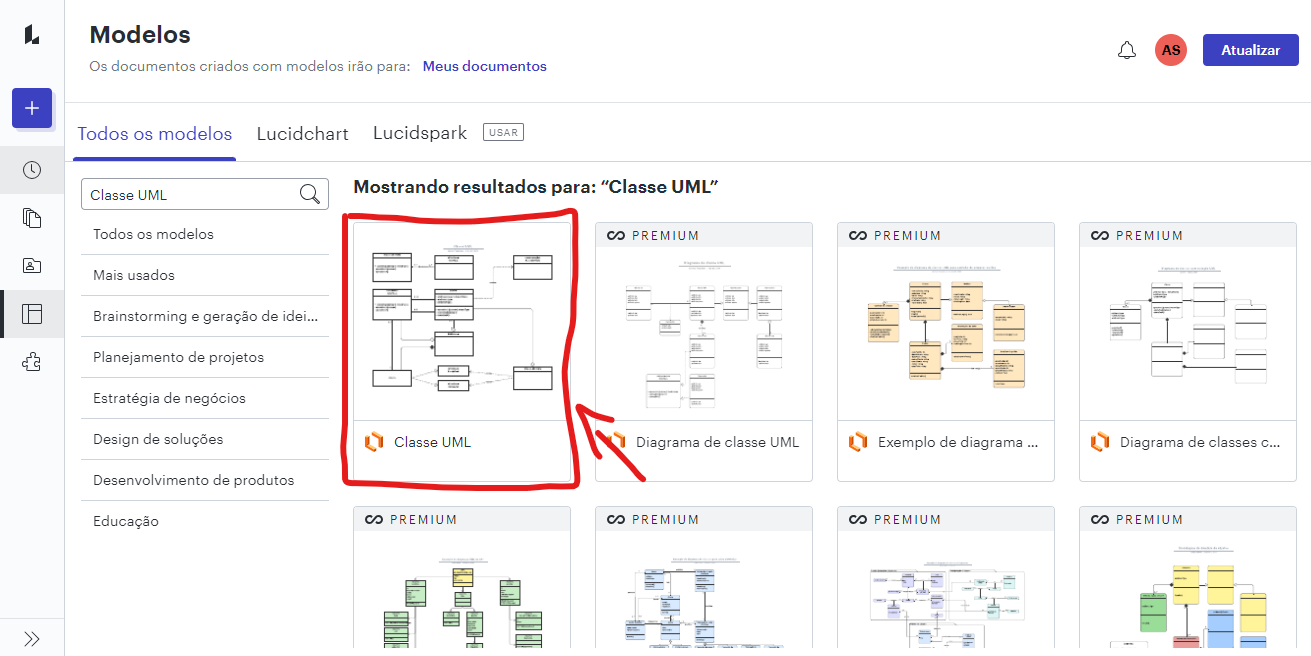Screen dimensions: 1311x656
Task: Click the Premium badge on Diagrama de classe UML
Action: tap(651, 234)
